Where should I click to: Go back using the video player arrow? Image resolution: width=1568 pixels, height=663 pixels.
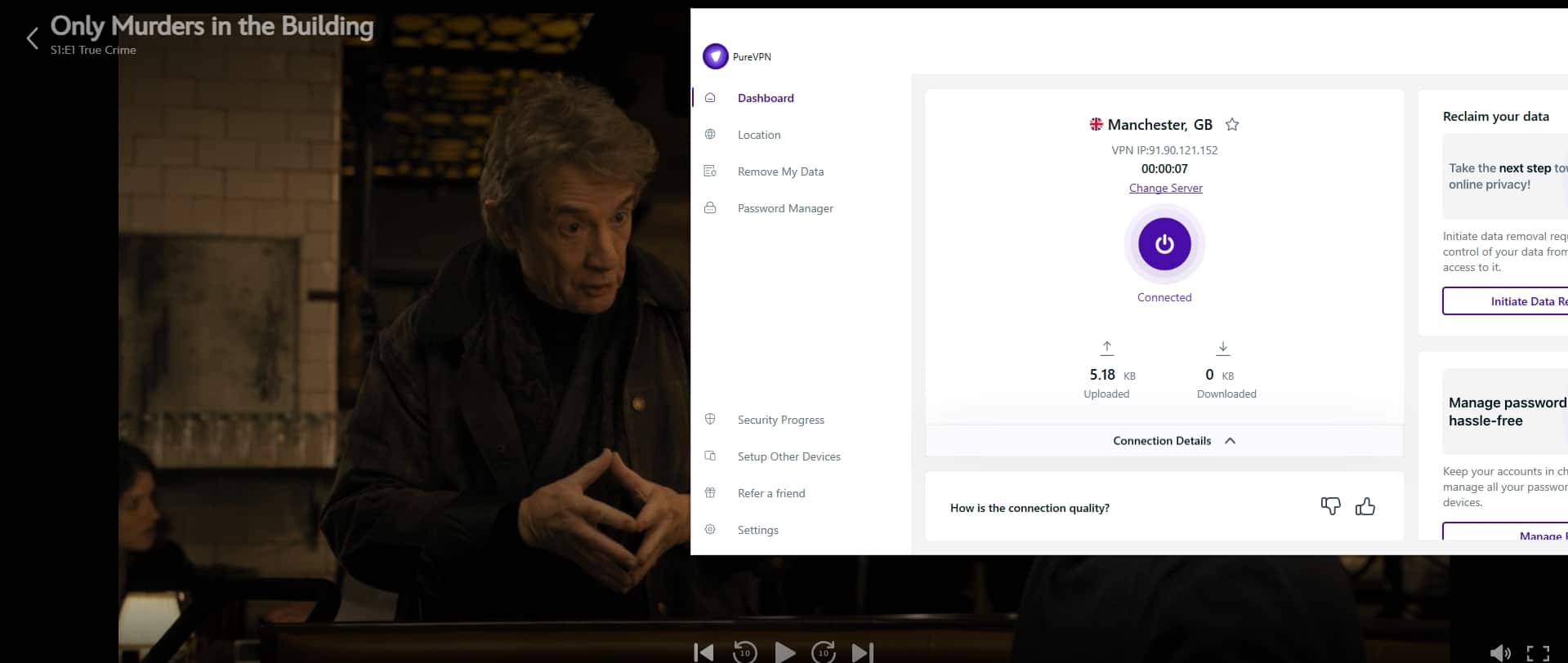tap(33, 38)
